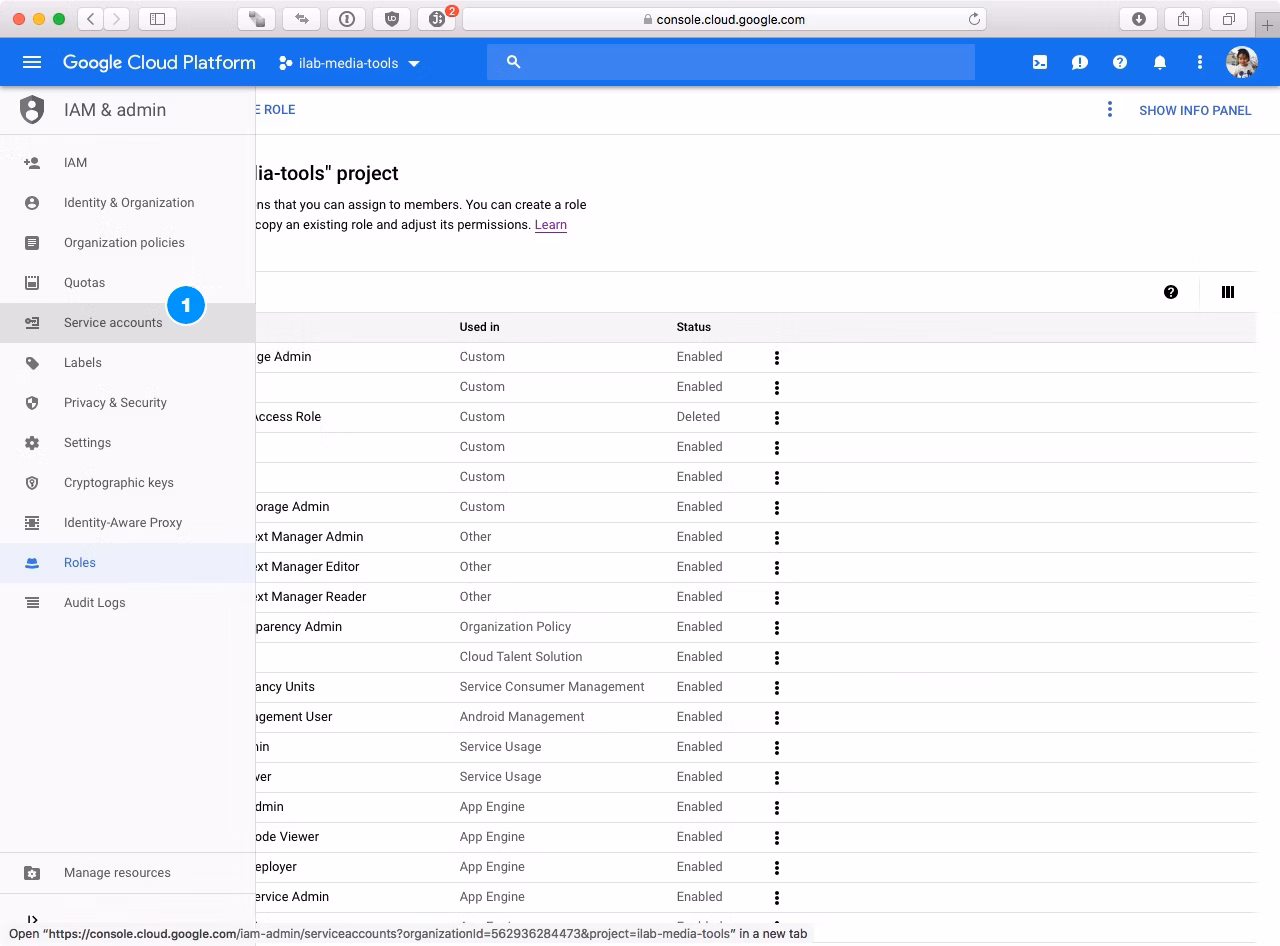Open the header settings three-dot menu

tap(1200, 62)
